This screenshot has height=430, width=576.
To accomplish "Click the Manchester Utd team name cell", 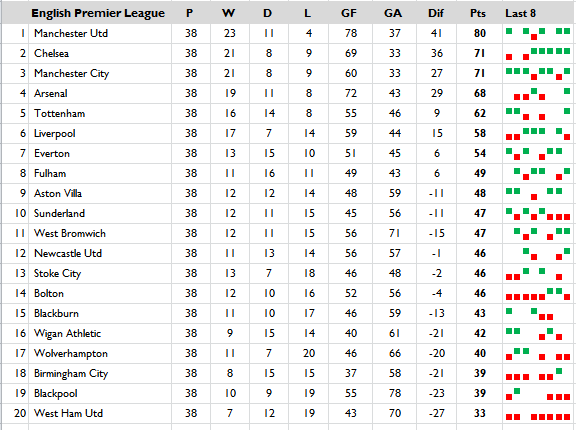I will click(x=100, y=33).
